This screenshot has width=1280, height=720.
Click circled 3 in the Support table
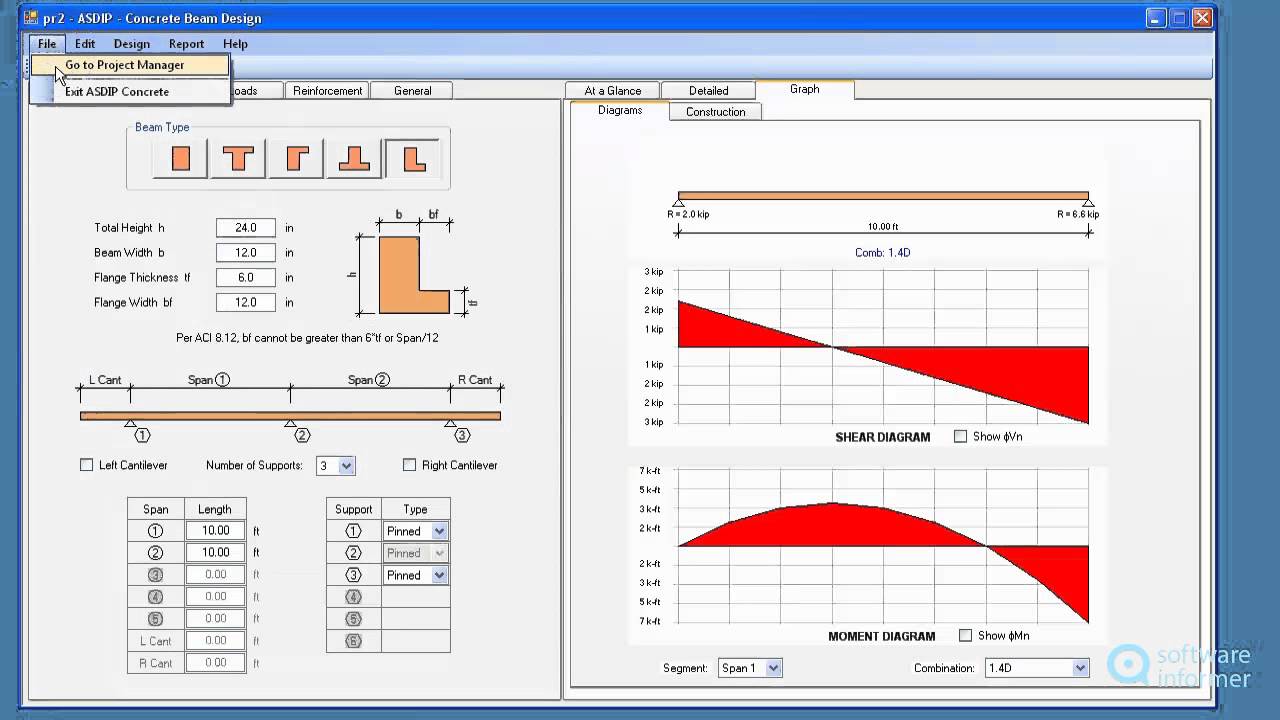point(353,575)
